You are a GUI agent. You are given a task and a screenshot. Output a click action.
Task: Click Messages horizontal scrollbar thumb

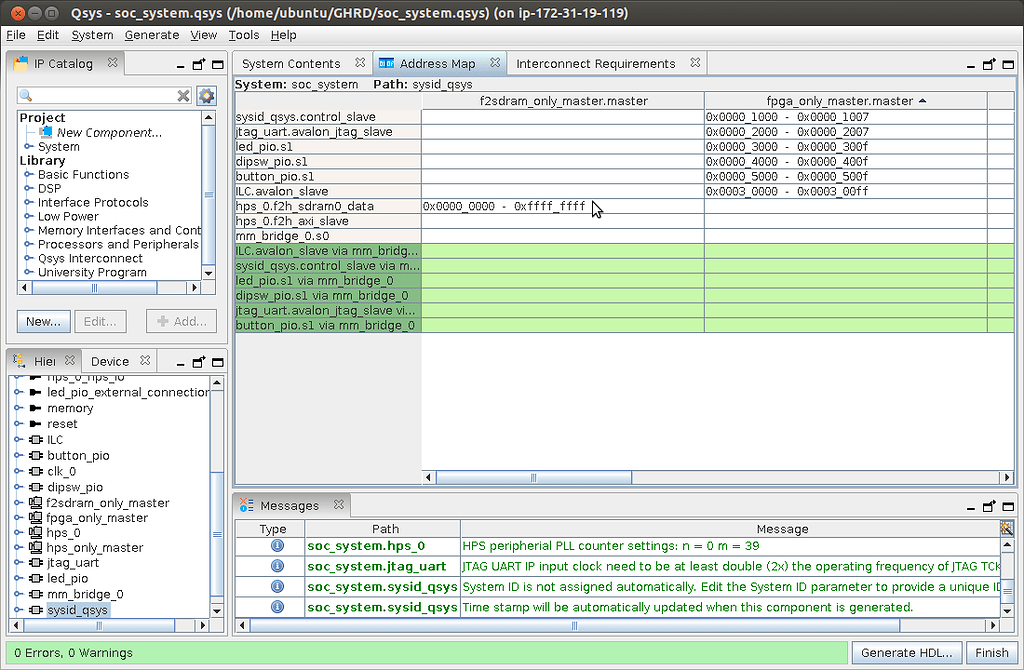(575, 626)
